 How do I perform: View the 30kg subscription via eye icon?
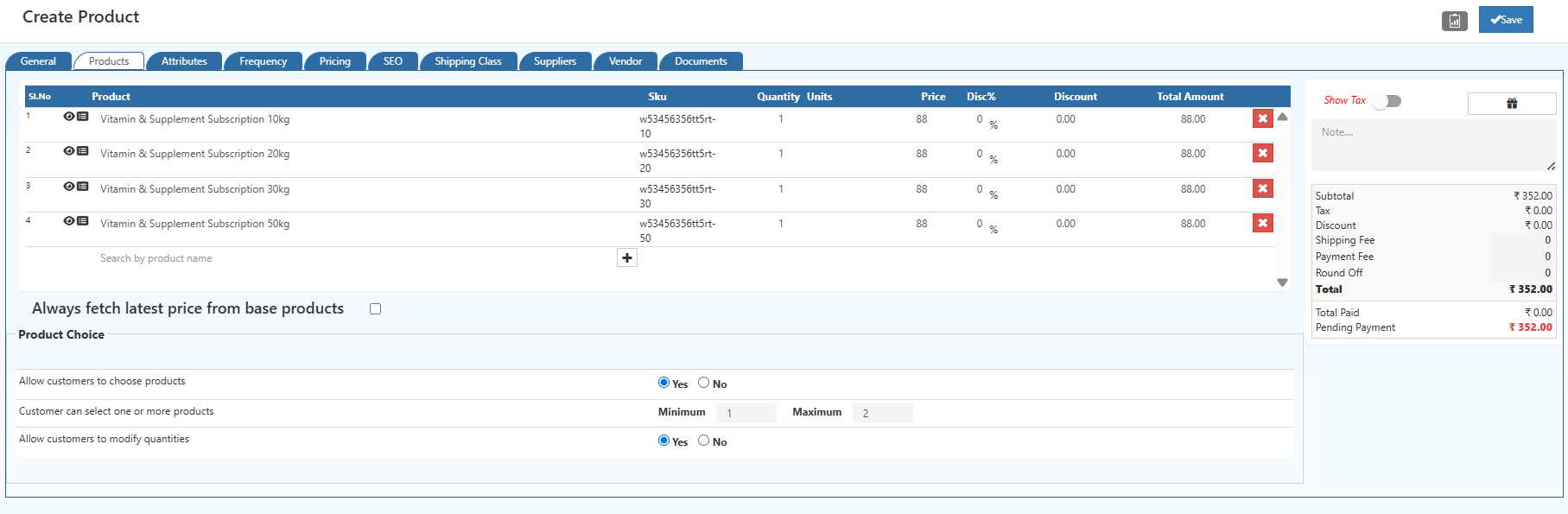click(x=69, y=187)
